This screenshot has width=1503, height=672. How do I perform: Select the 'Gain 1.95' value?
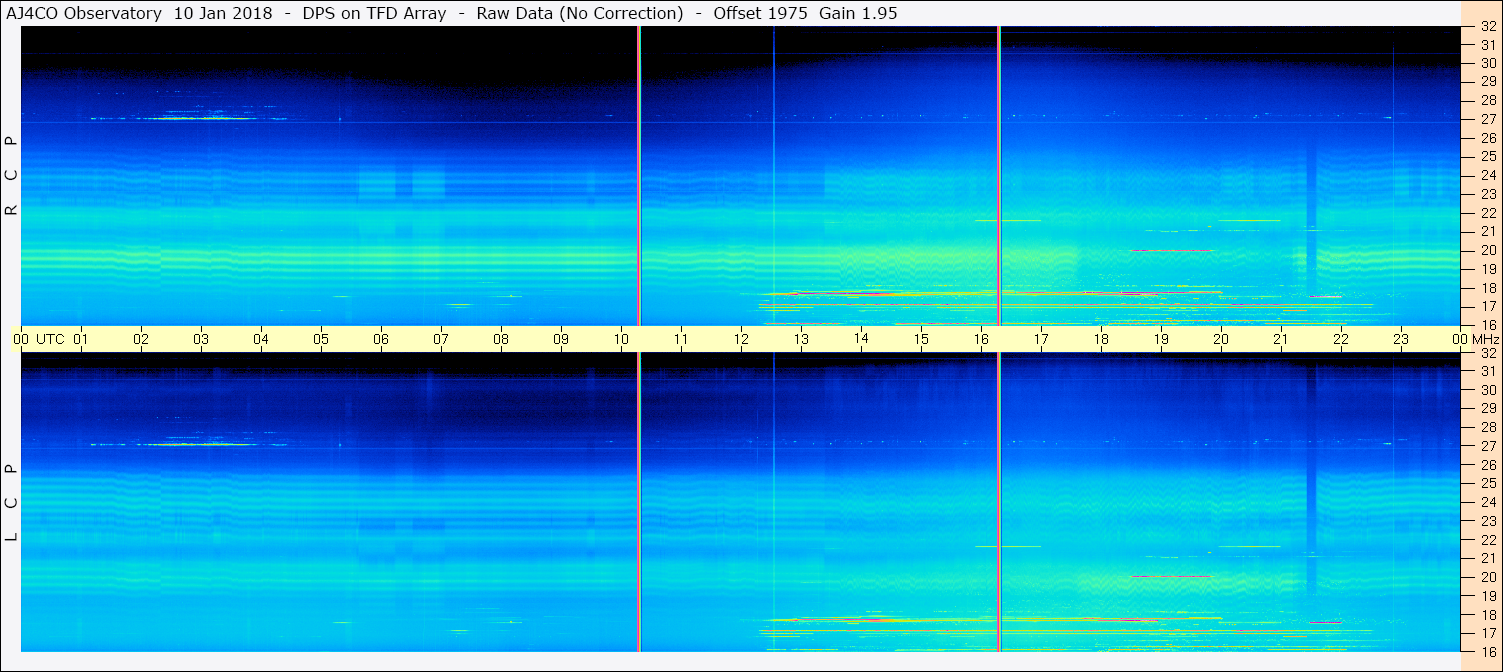[857, 14]
